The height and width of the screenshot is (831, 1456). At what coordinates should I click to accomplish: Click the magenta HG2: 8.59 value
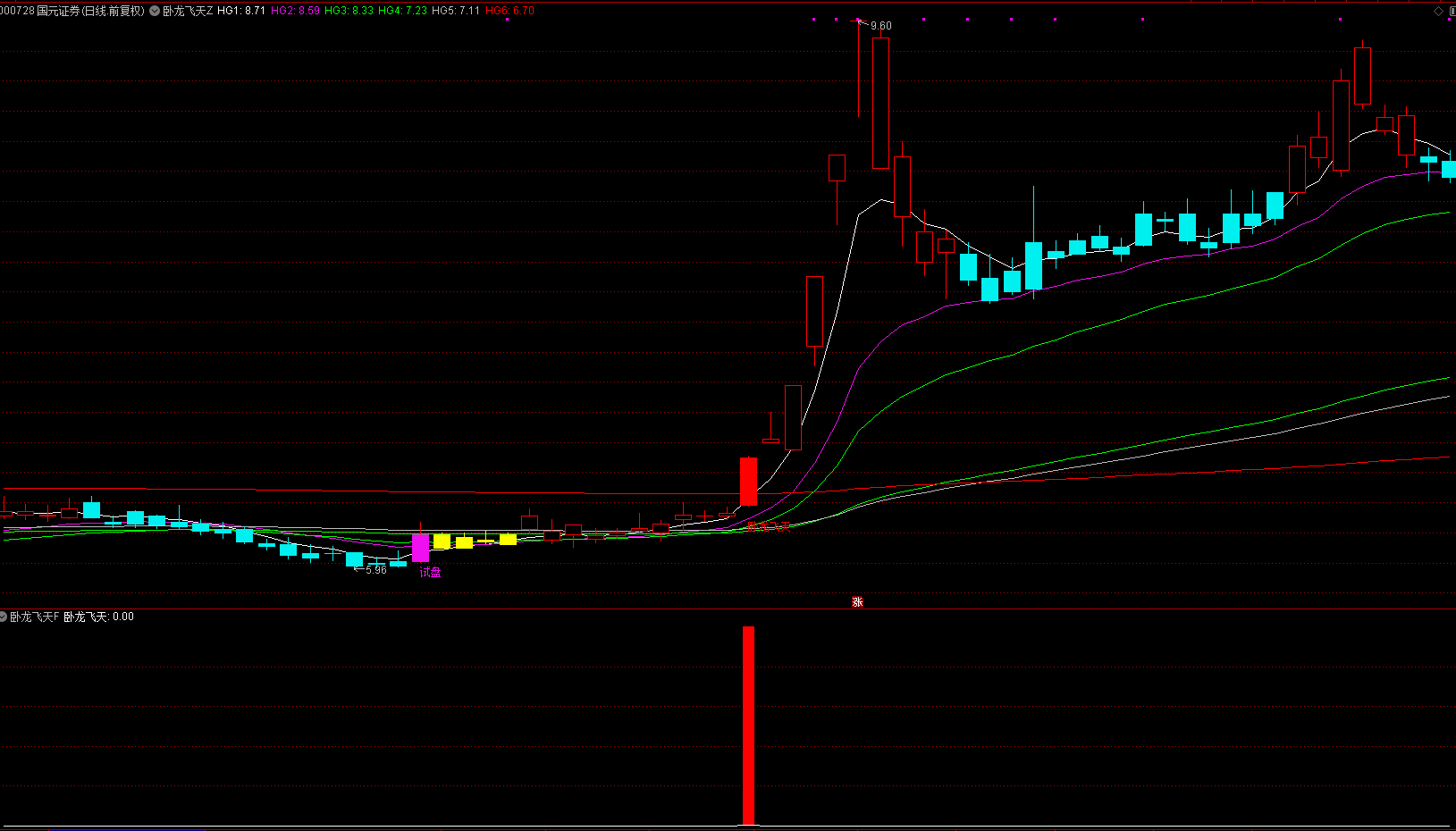tap(295, 11)
